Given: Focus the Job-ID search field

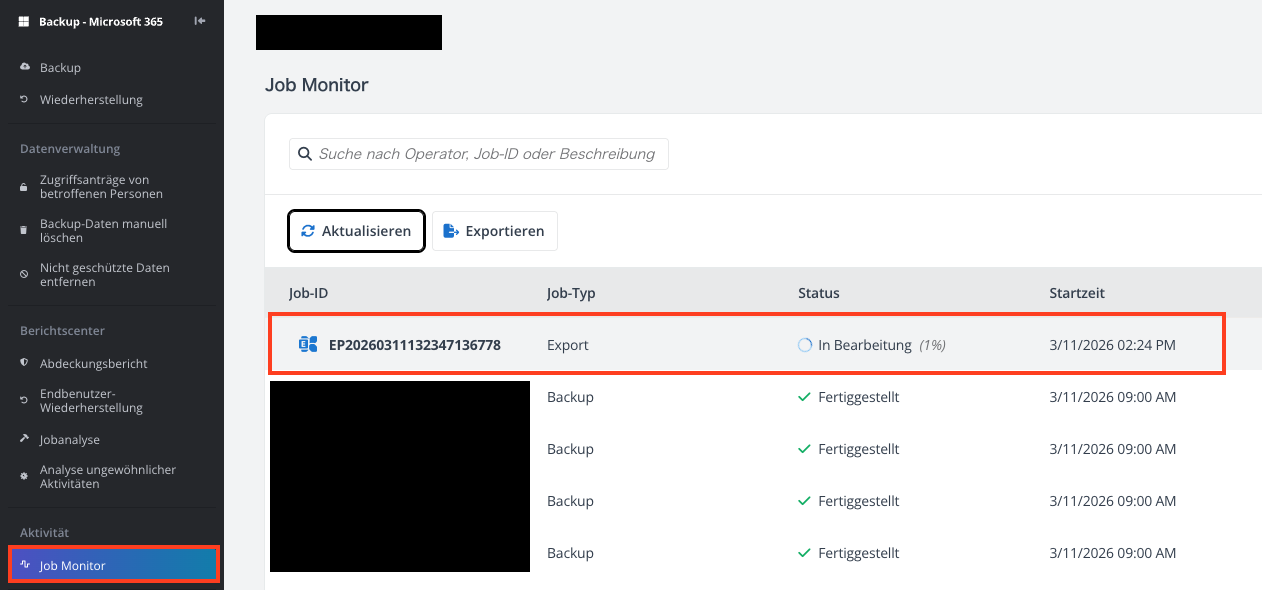Looking at the screenshot, I should tap(479, 154).
